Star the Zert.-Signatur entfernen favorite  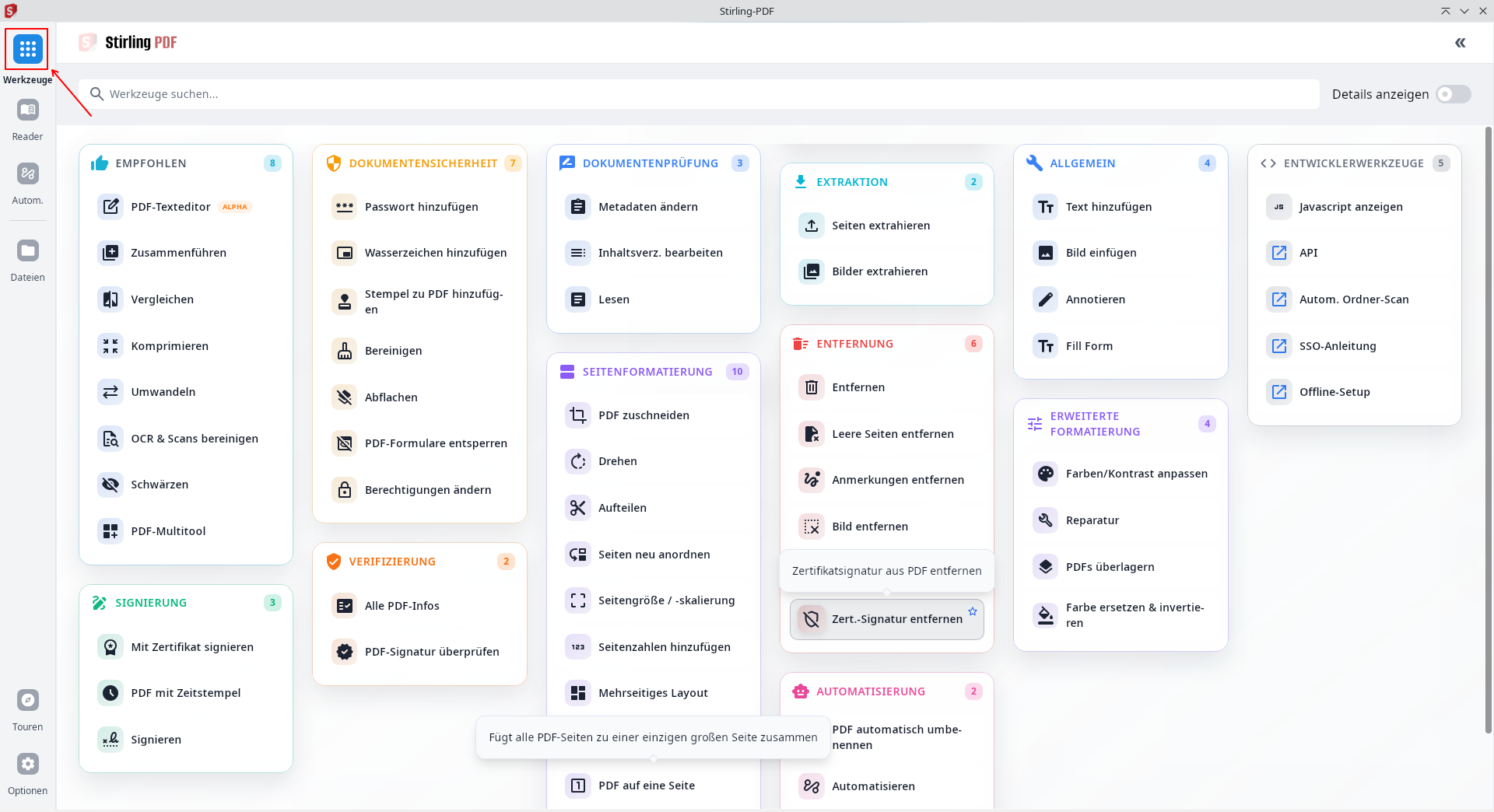click(x=973, y=611)
